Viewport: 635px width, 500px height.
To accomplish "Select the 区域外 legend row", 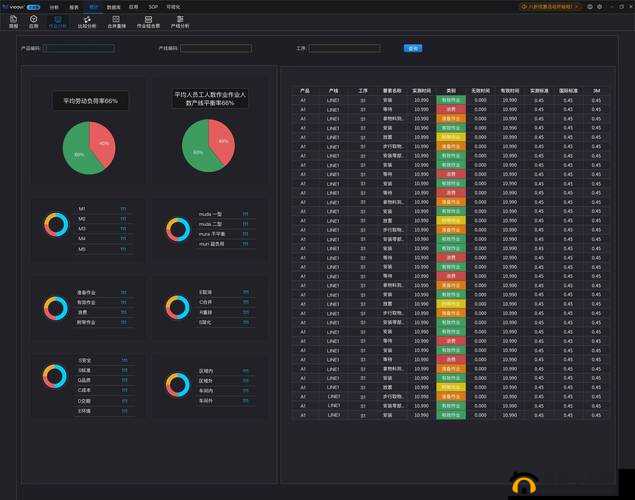I will (x=225, y=381).
